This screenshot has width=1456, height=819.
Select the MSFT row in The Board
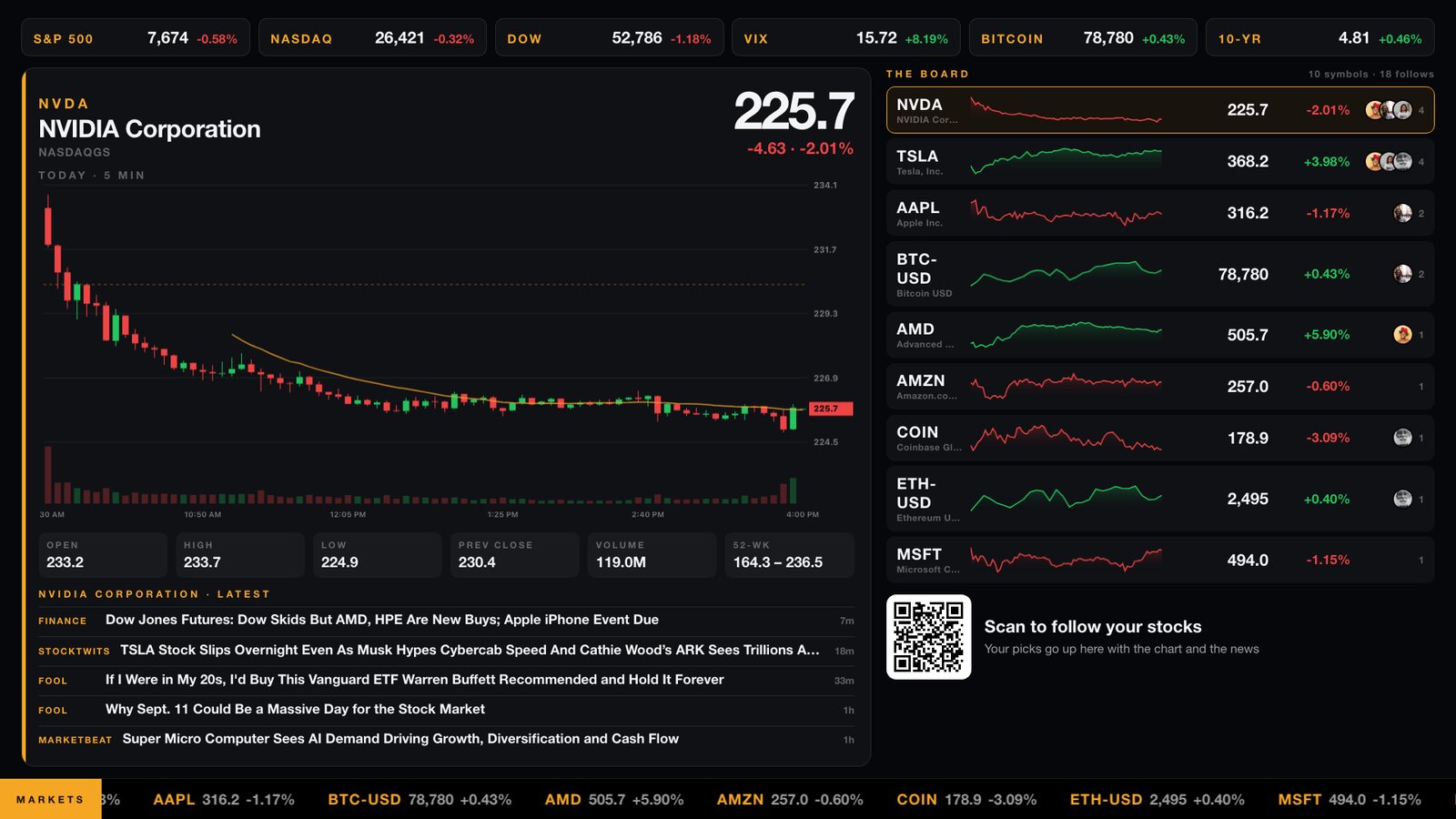pyautogui.click(x=1160, y=560)
